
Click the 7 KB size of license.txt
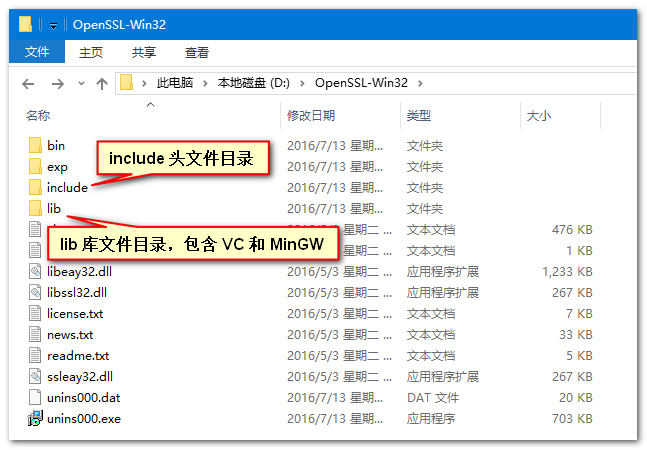(579, 313)
